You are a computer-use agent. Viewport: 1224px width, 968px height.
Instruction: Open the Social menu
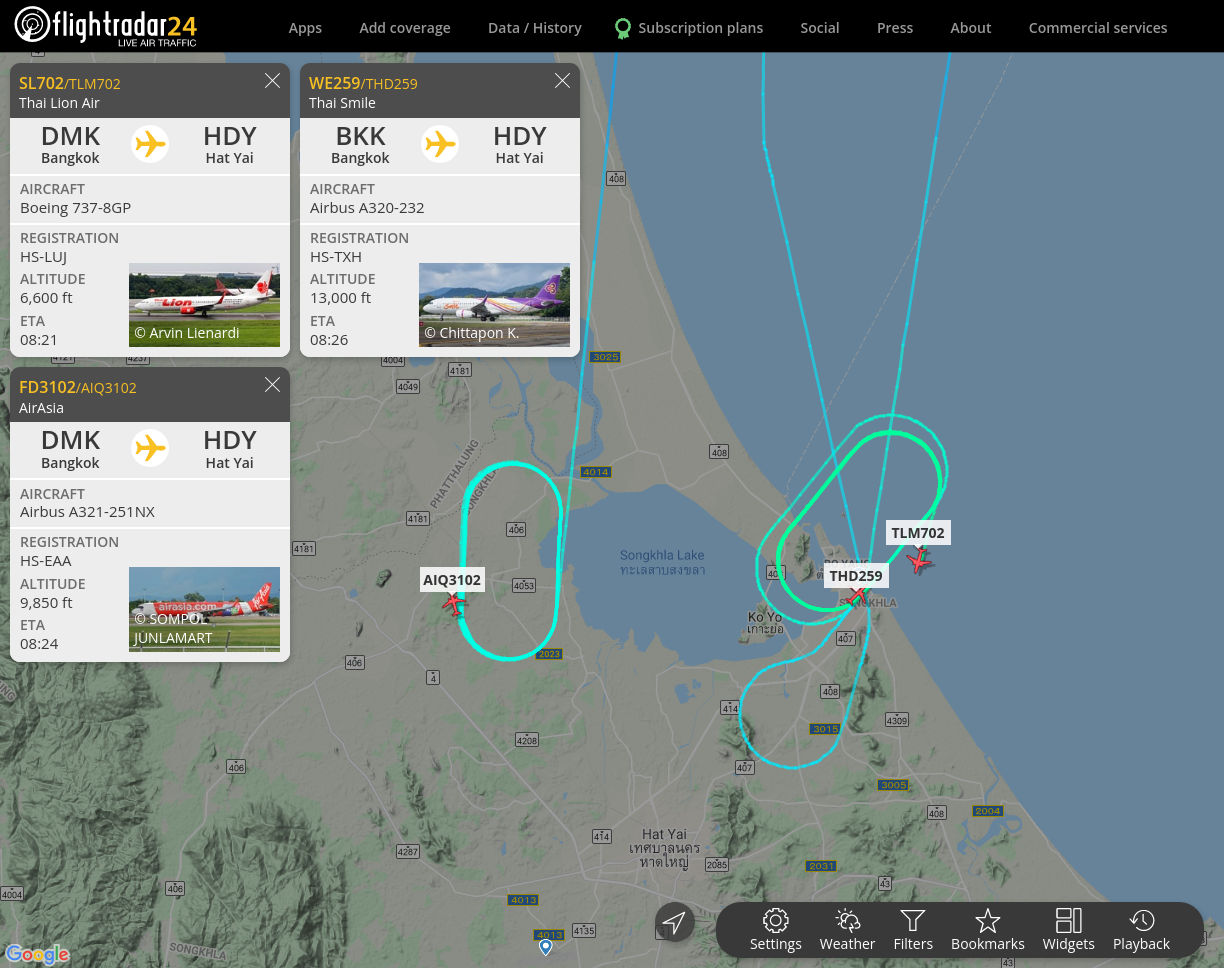tap(820, 28)
